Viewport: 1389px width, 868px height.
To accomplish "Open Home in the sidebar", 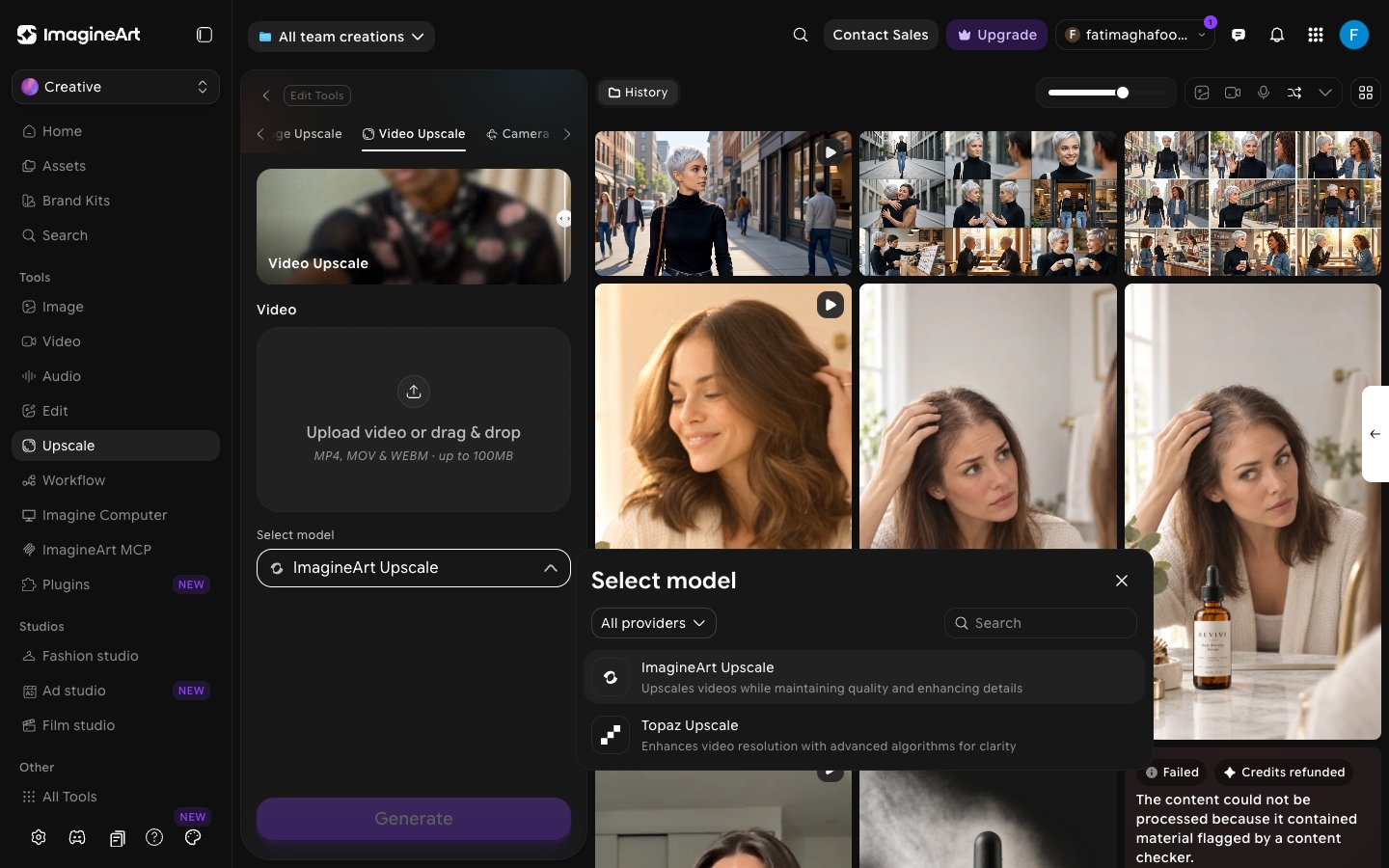I will point(116,131).
